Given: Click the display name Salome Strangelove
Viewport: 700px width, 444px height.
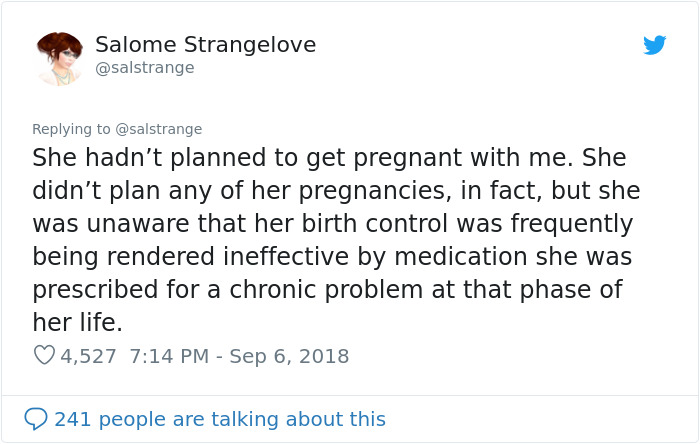Looking at the screenshot, I should click(205, 45).
